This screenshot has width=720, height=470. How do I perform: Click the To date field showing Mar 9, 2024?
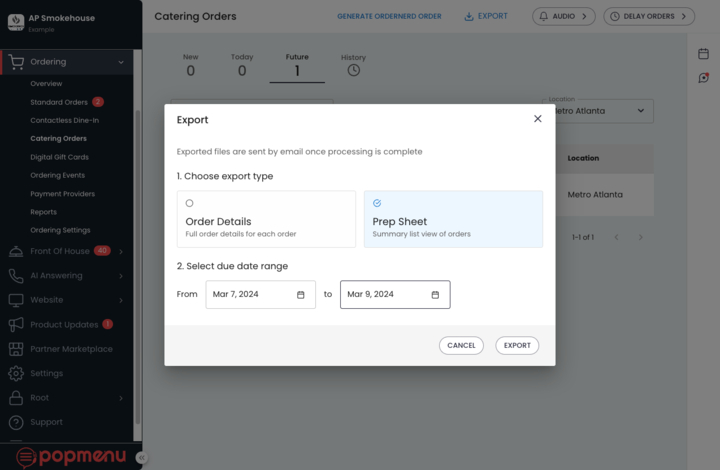(384, 295)
